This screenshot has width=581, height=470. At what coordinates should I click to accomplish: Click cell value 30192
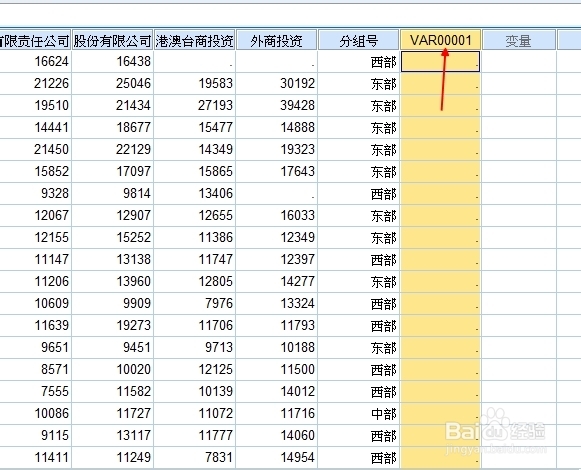coord(298,83)
